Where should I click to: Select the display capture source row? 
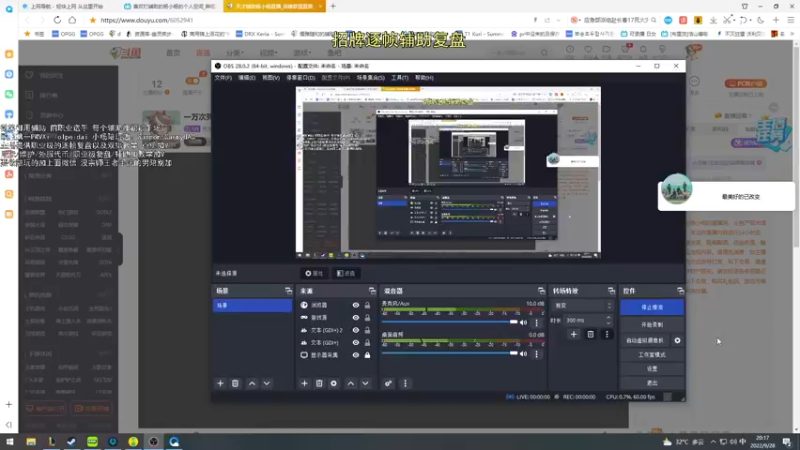(x=336, y=355)
